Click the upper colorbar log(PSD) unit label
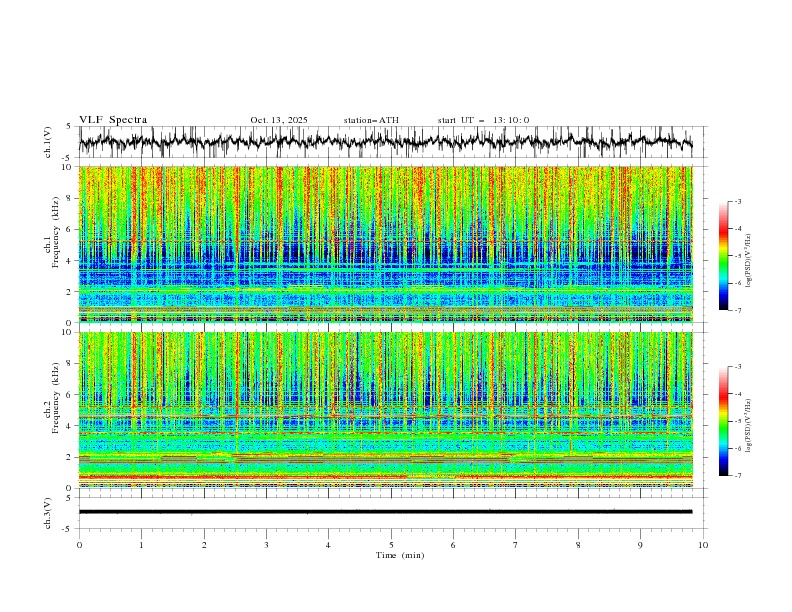 749,261
